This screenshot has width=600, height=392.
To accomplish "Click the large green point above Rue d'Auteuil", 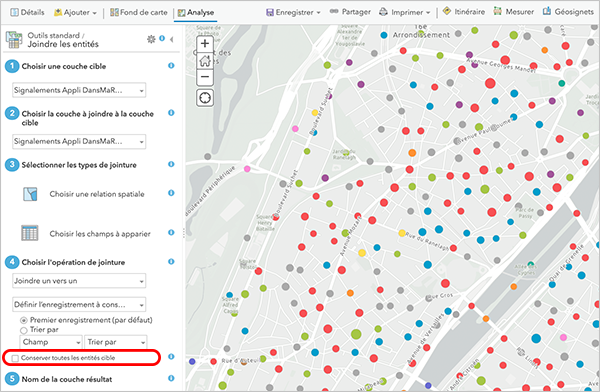I will [x=356, y=334].
